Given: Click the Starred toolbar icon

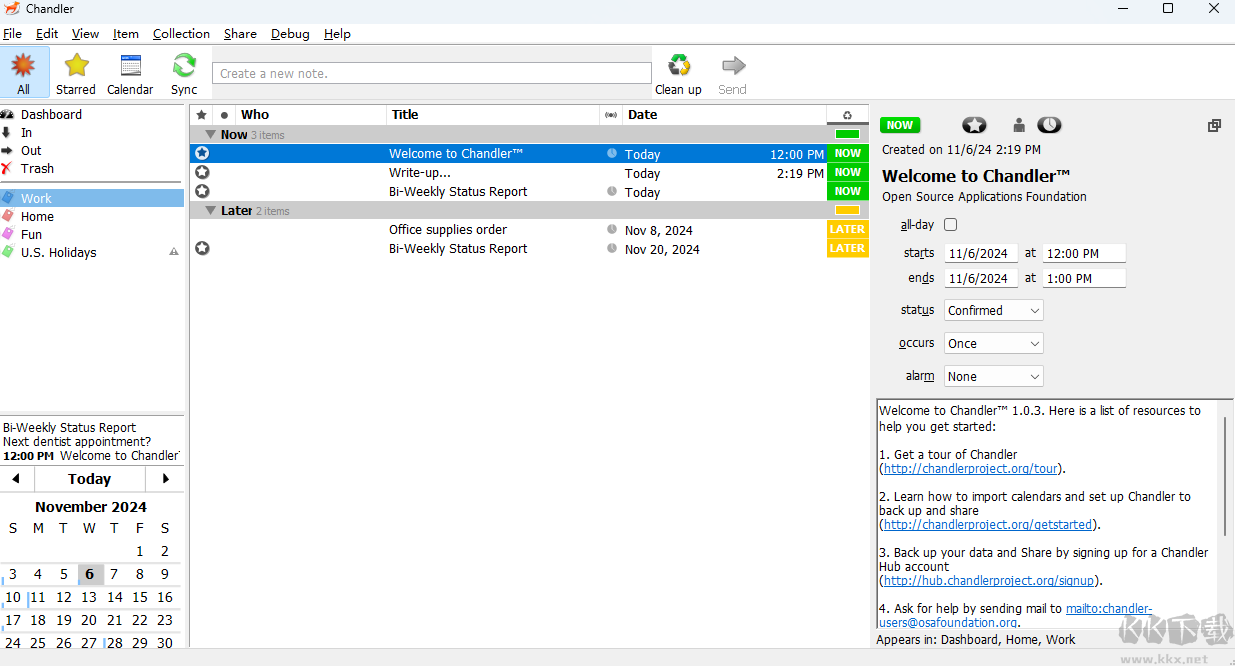Looking at the screenshot, I should click(x=76, y=67).
